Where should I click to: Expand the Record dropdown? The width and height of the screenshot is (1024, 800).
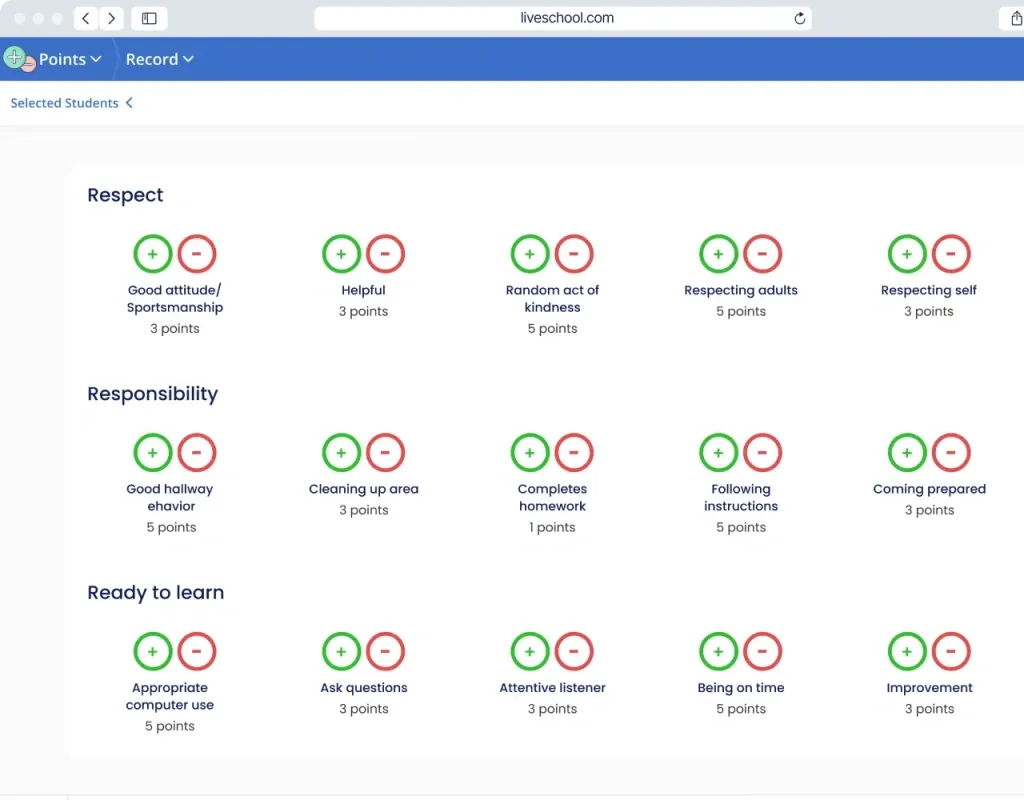(159, 59)
